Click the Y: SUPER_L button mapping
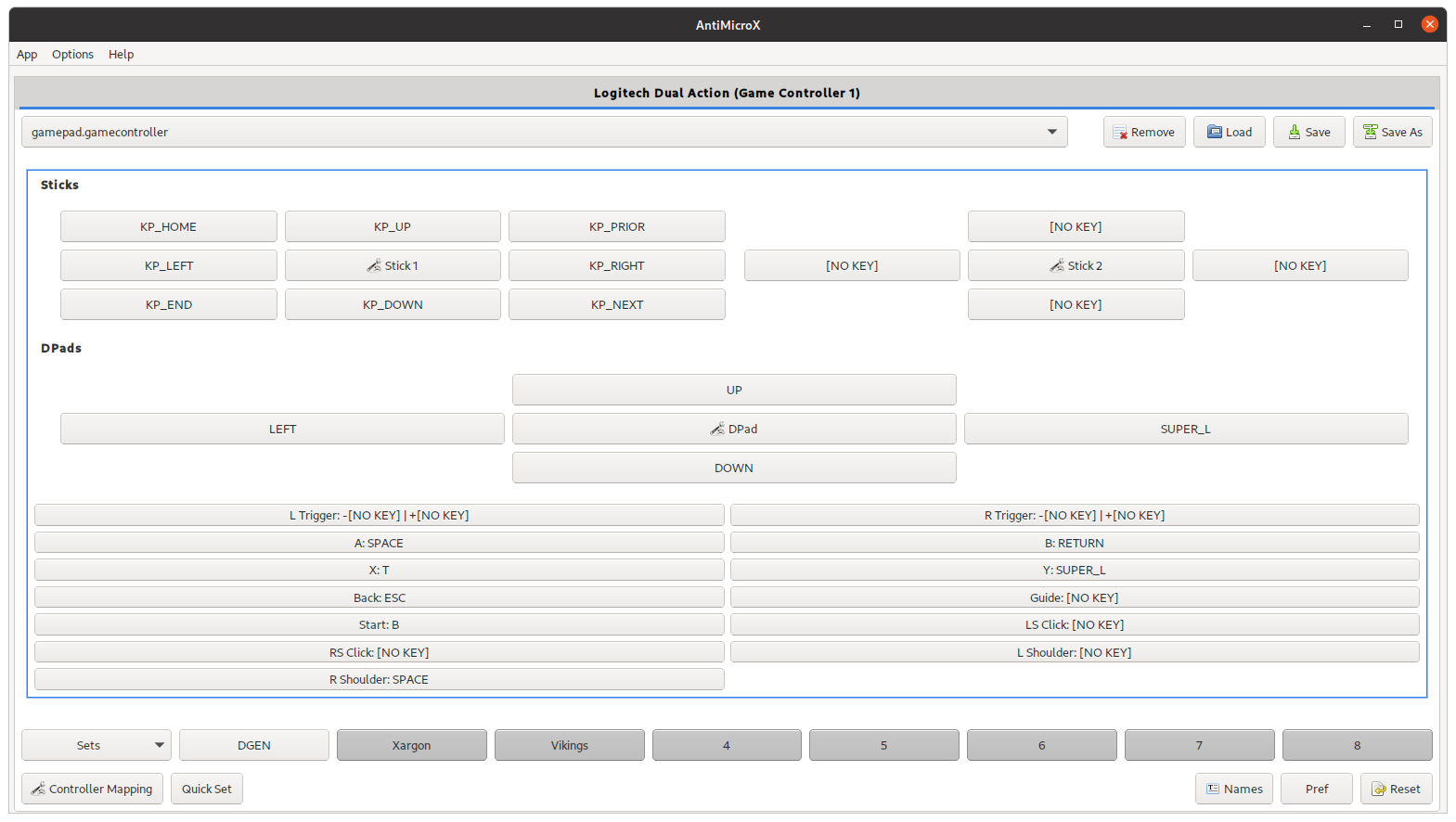The height and width of the screenshot is (822, 1456). [x=1075, y=570]
